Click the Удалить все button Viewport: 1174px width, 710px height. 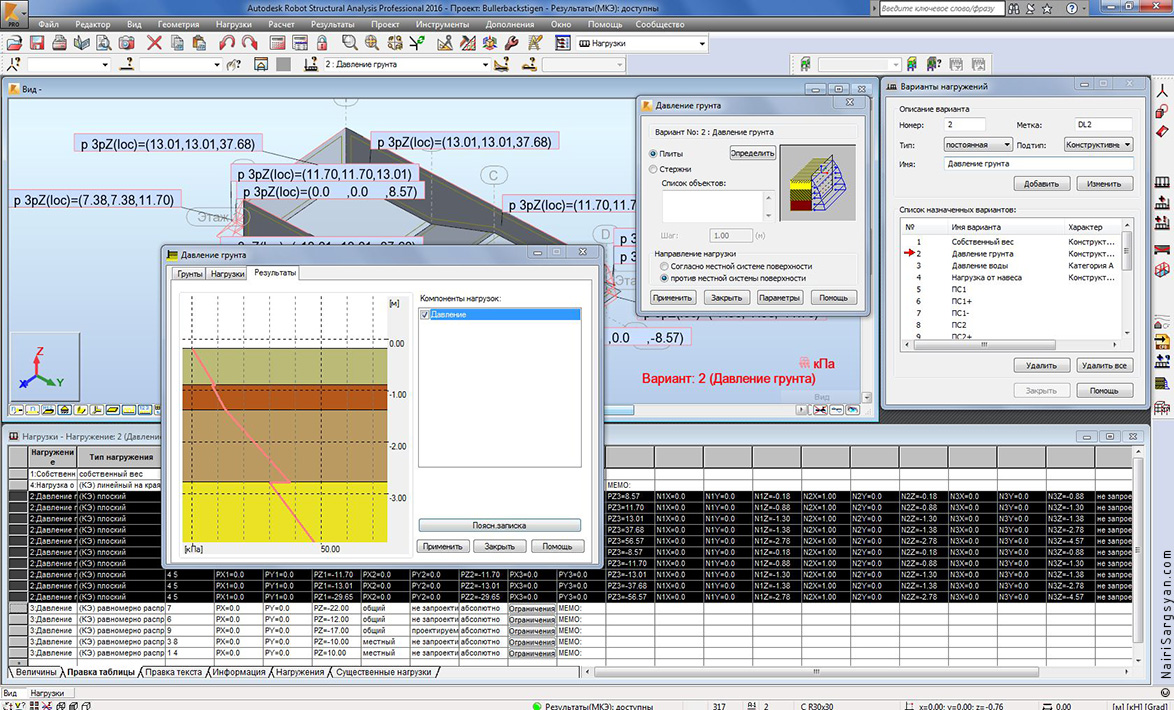[x=1104, y=365]
